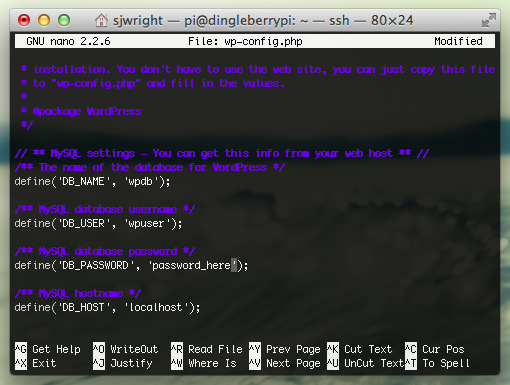Click the define('DB_USER', 'wpuser') line

(x=98, y=224)
